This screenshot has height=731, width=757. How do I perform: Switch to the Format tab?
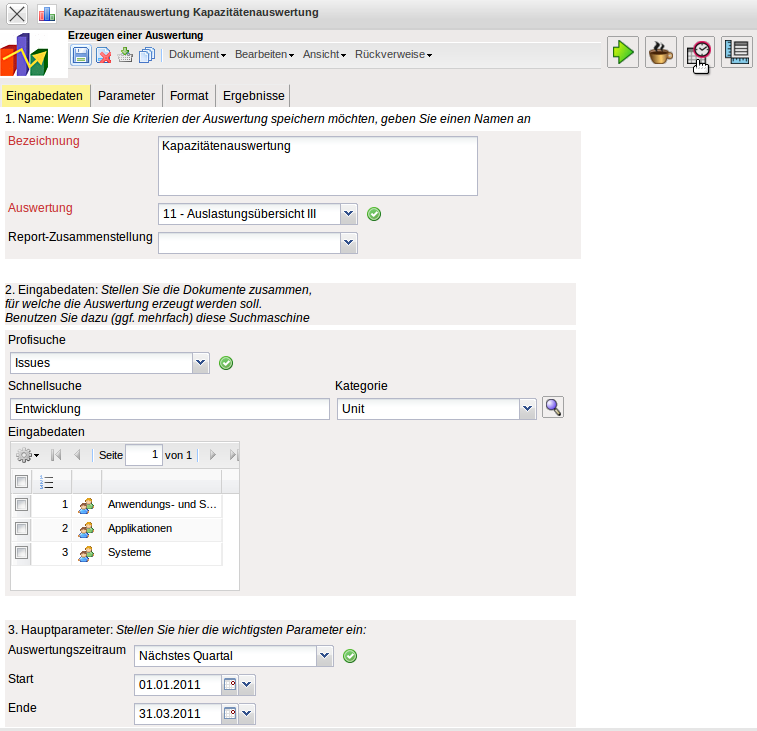(189, 96)
